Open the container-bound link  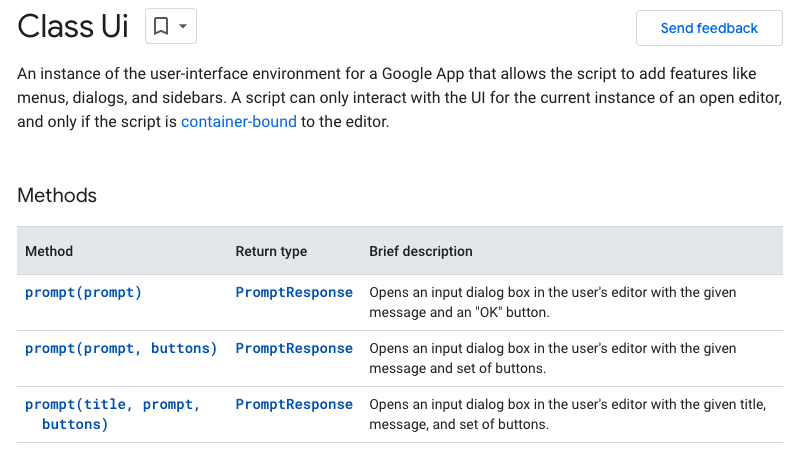click(x=238, y=122)
